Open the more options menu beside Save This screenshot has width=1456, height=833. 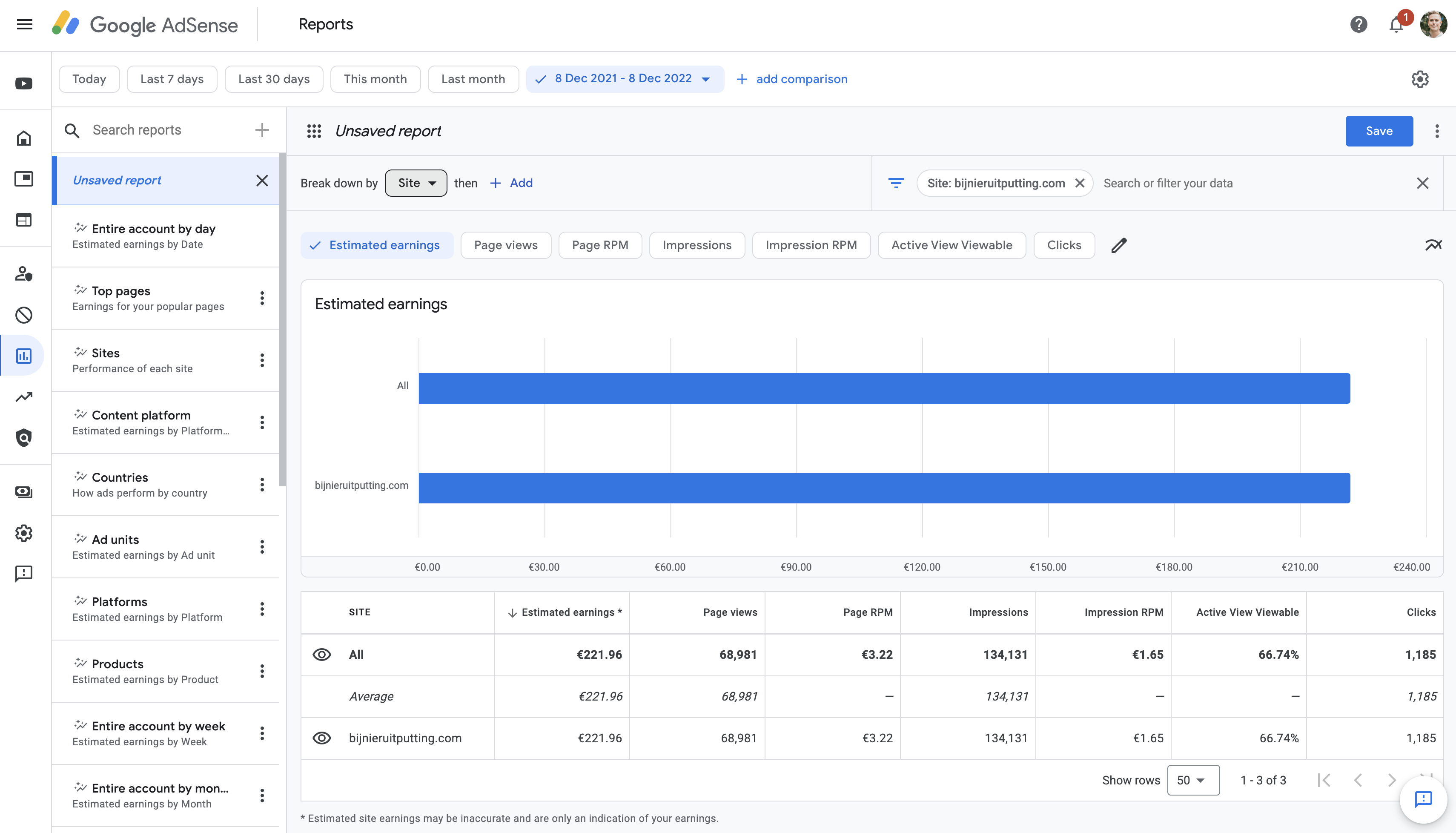[x=1437, y=131]
